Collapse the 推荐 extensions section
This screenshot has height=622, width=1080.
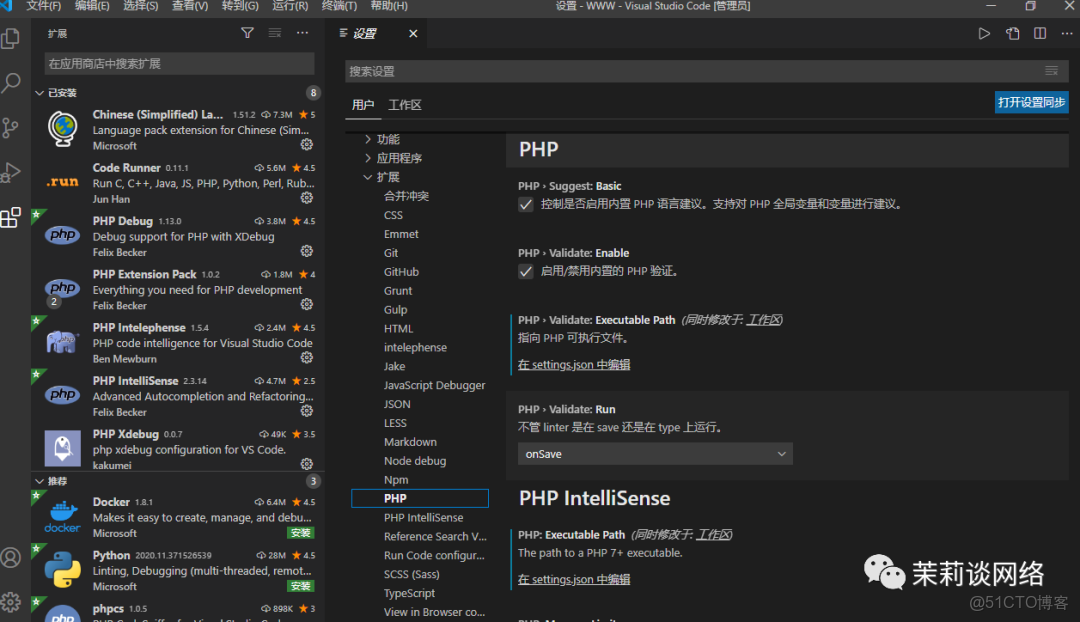point(39,481)
